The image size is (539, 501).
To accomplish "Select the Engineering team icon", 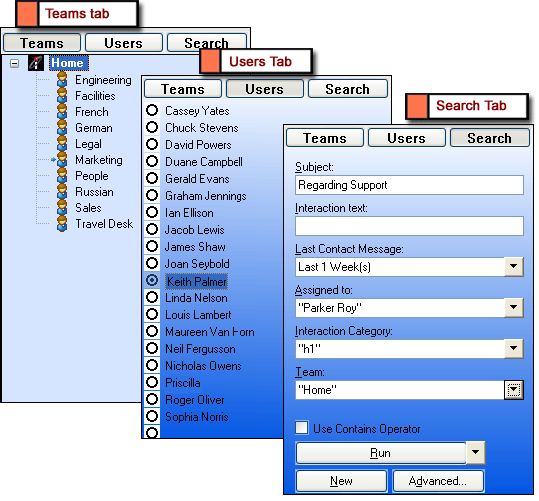I will tap(62, 80).
